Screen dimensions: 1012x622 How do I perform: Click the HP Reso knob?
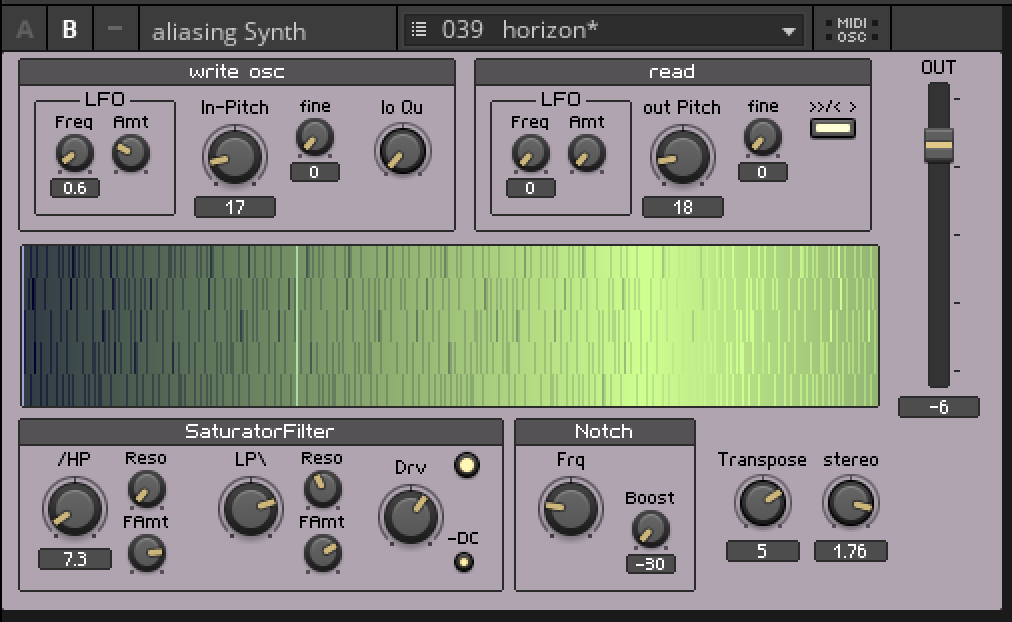147,488
